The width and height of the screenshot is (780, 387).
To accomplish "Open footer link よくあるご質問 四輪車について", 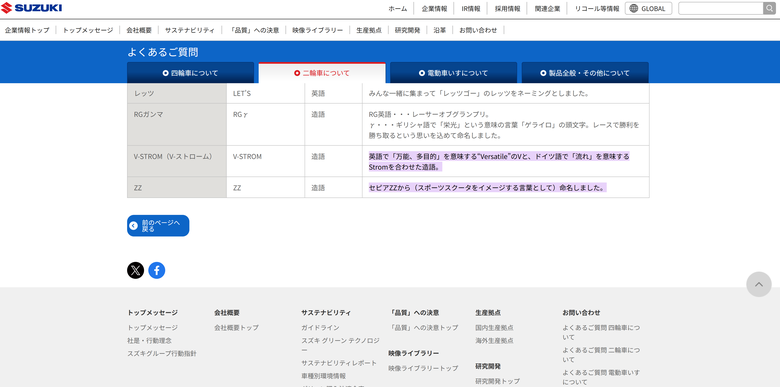I will click(601, 332).
